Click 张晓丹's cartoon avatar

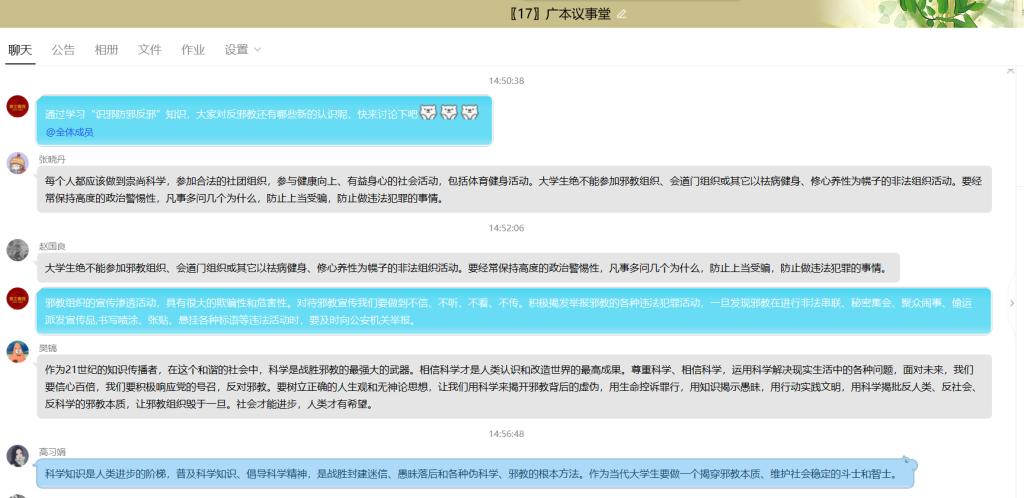pos(17,163)
